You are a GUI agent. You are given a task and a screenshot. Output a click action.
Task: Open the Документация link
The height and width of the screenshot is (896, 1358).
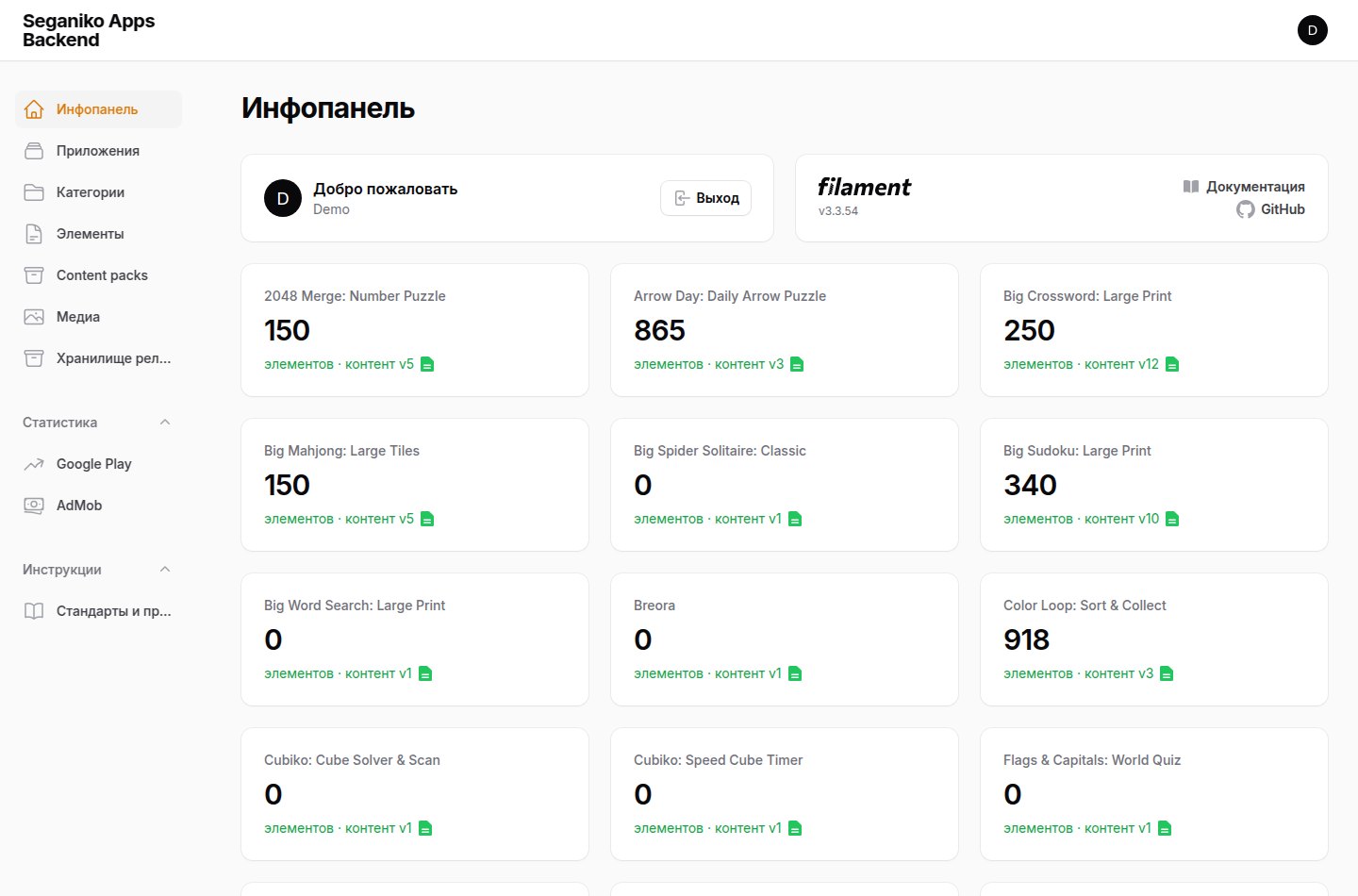pos(1244,187)
